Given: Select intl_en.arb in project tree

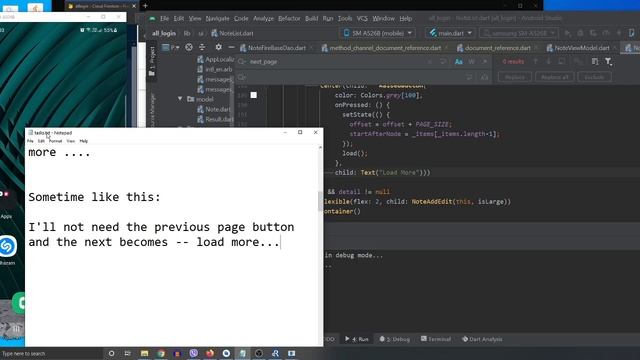Looking at the screenshot, I should [x=214, y=69].
